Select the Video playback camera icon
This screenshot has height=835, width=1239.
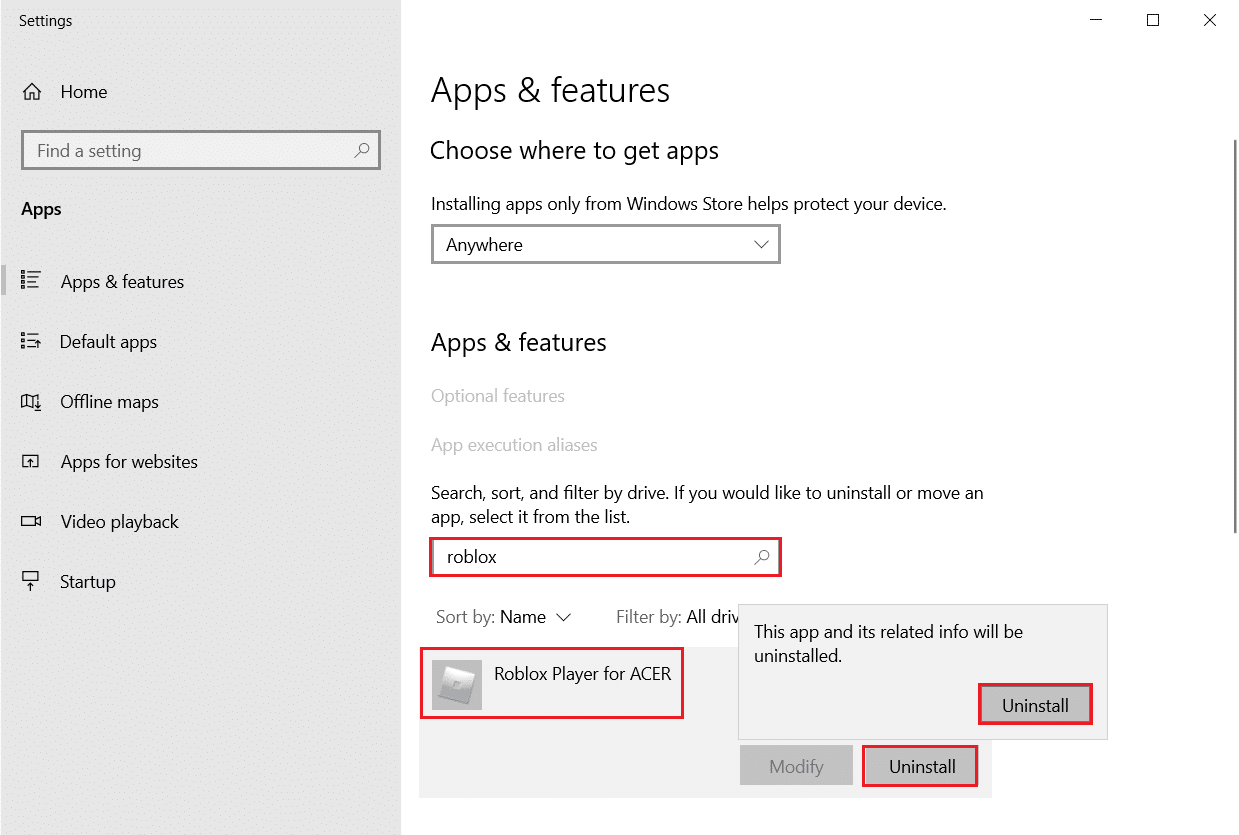pos(31,521)
